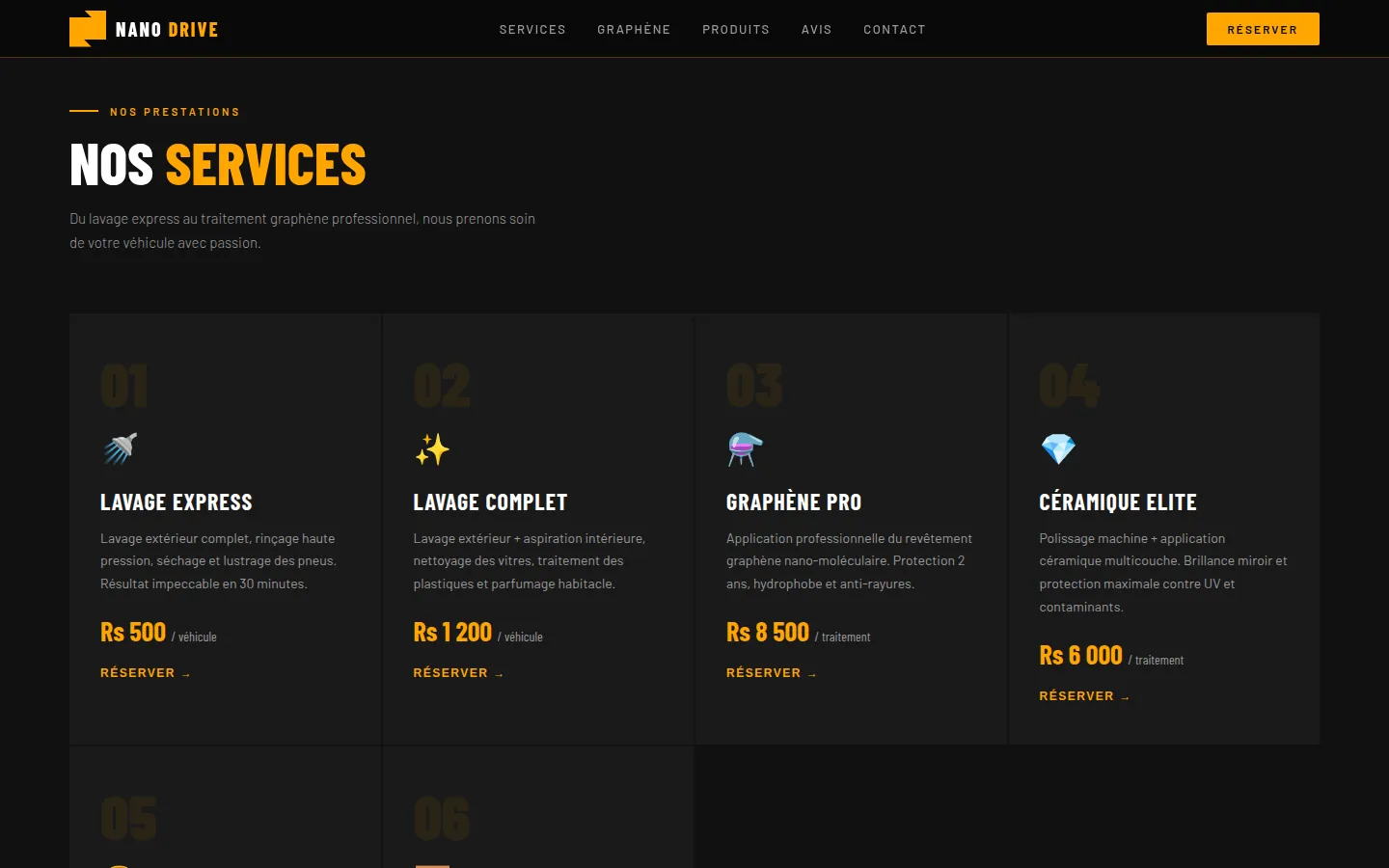Click the diamond icon on Céramique Elite
This screenshot has height=868, width=1389.
(1058, 448)
